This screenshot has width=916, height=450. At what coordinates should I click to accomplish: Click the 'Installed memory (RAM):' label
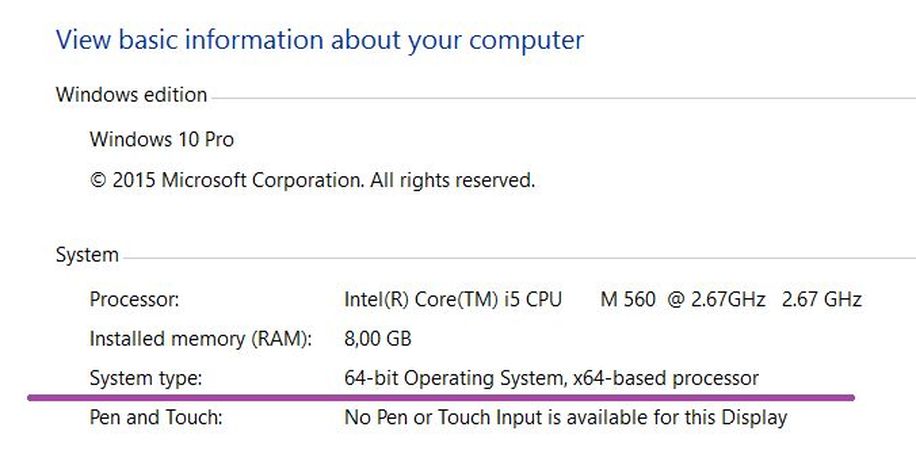(201, 339)
